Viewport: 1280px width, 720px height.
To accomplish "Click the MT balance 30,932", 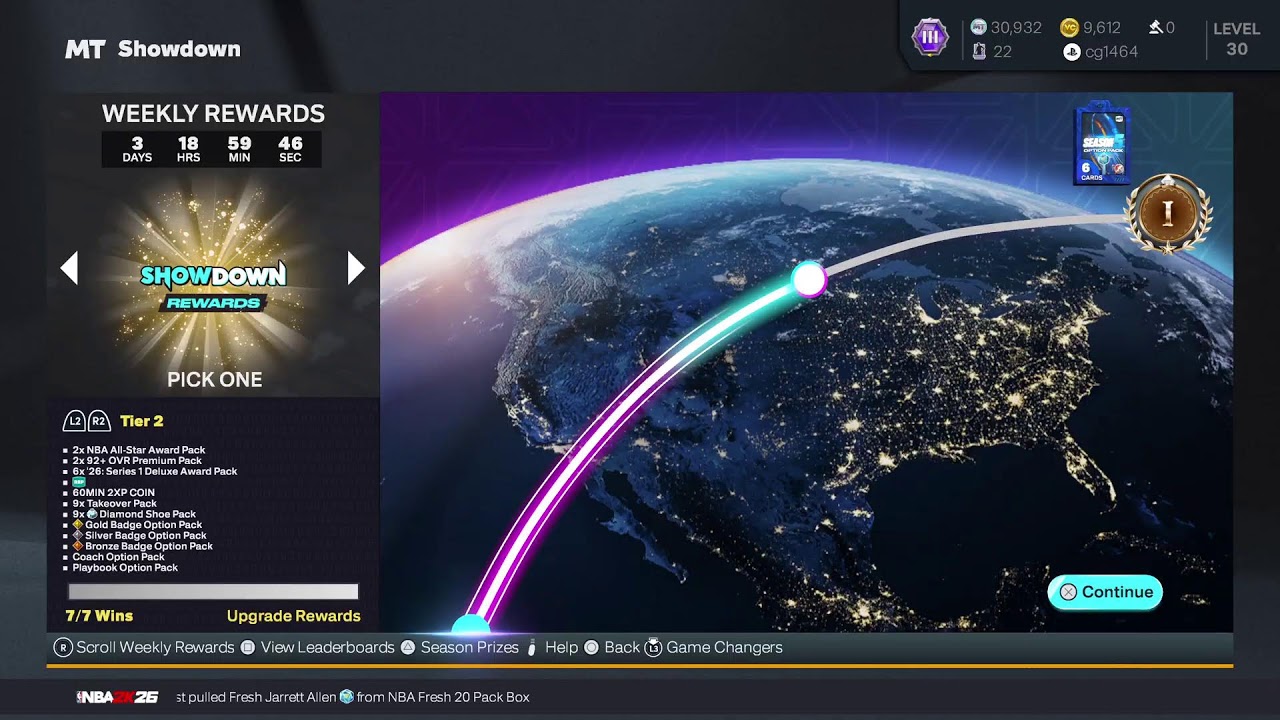I will pos(1016,28).
